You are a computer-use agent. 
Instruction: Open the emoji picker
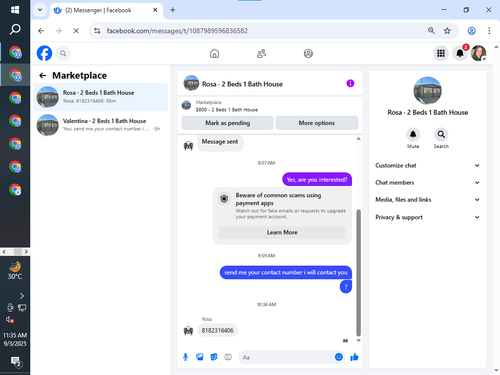(x=339, y=357)
